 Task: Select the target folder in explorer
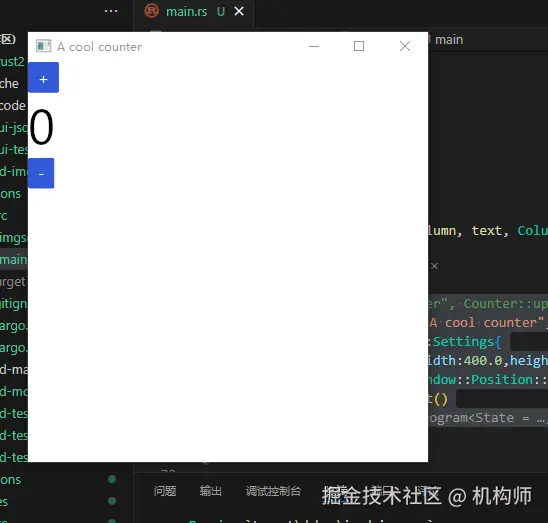coord(13,282)
